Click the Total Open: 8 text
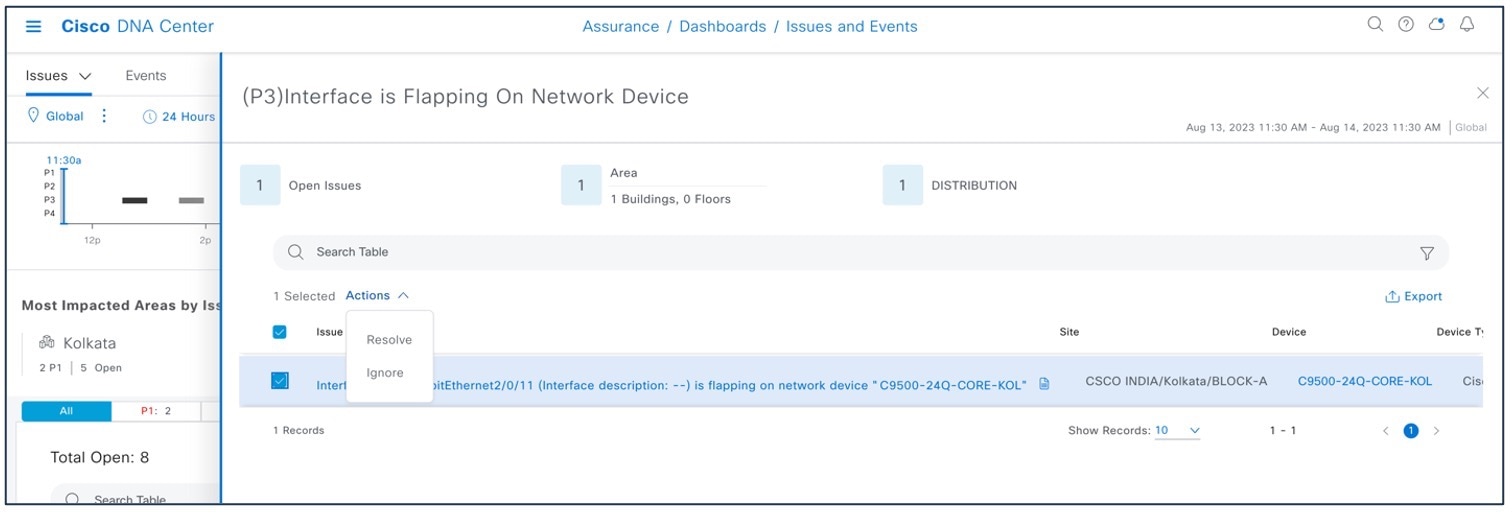 [100, 458]
